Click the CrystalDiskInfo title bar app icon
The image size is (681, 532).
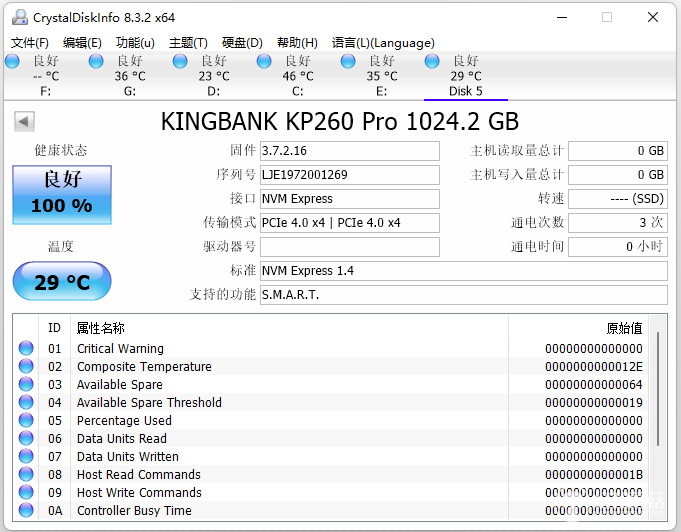[20, 17]
